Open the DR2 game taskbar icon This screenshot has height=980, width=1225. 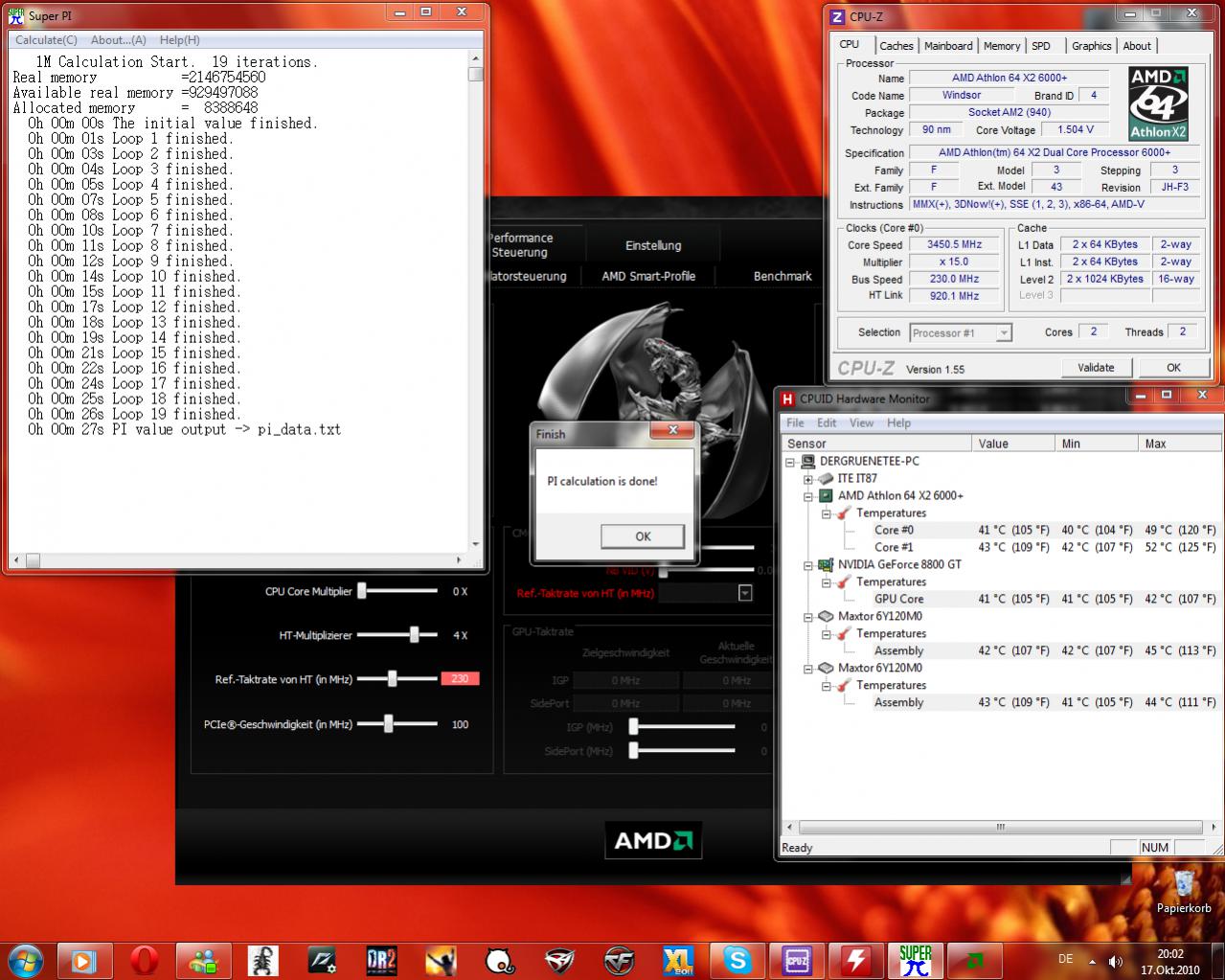click(x=381, y=960)
